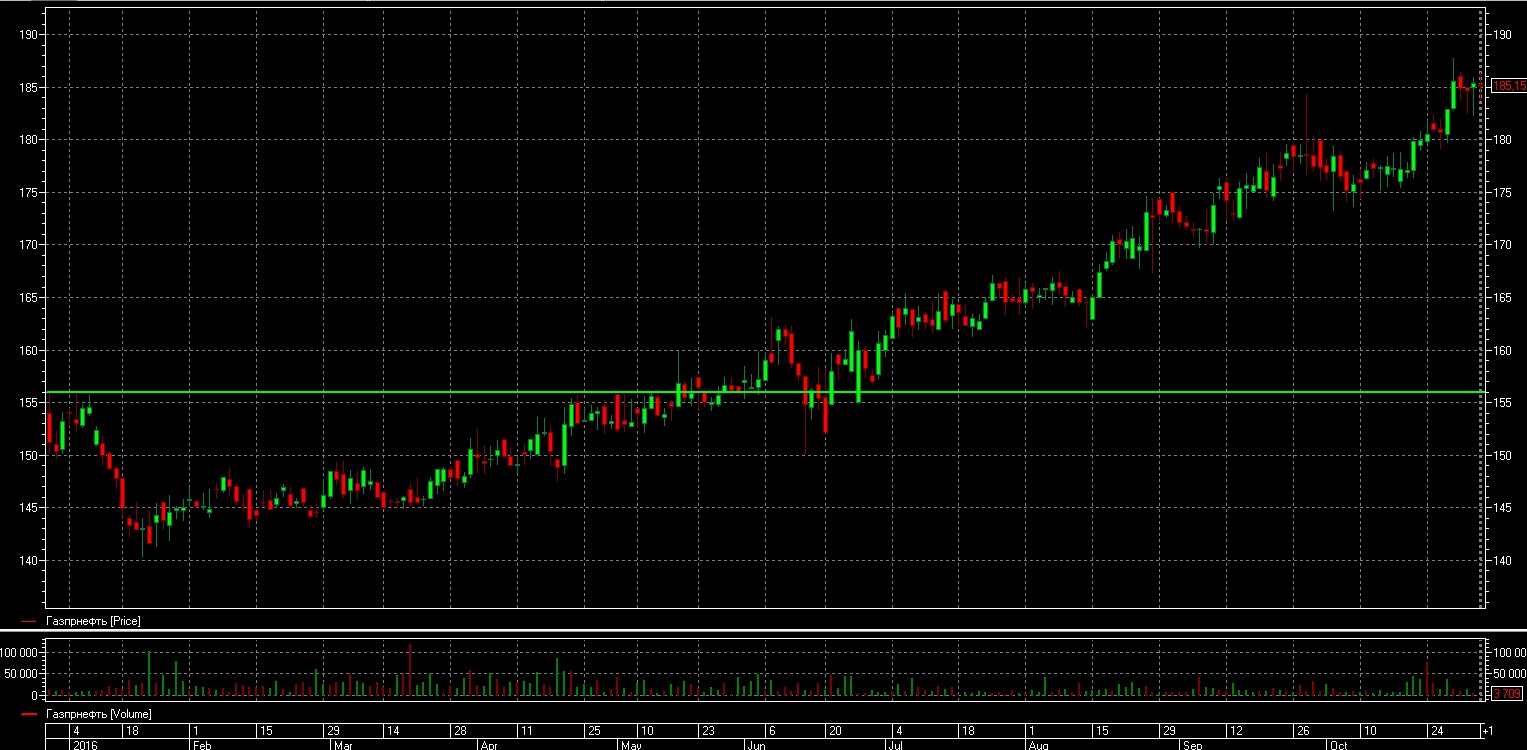Click the 140 label on the left price axis

pos(28,561)
